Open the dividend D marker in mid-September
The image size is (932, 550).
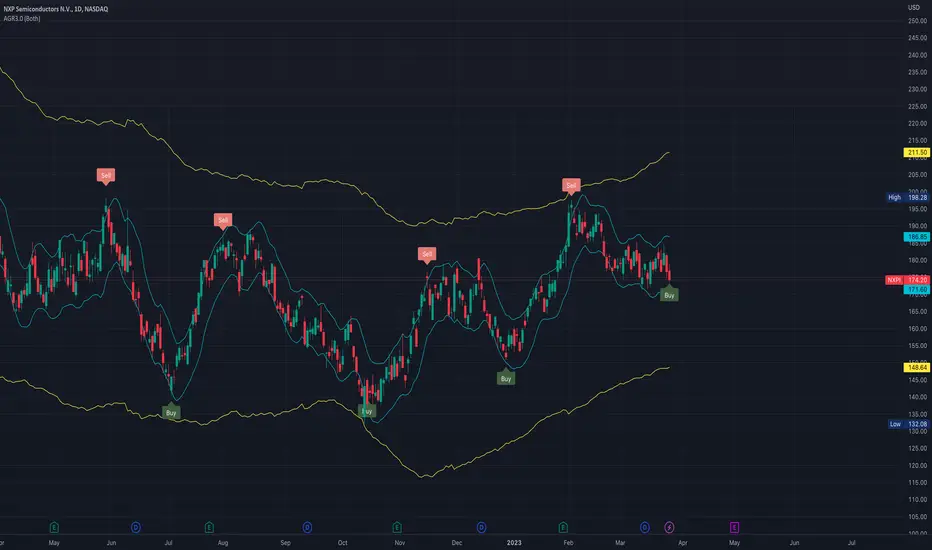click(x=307, y=527)
